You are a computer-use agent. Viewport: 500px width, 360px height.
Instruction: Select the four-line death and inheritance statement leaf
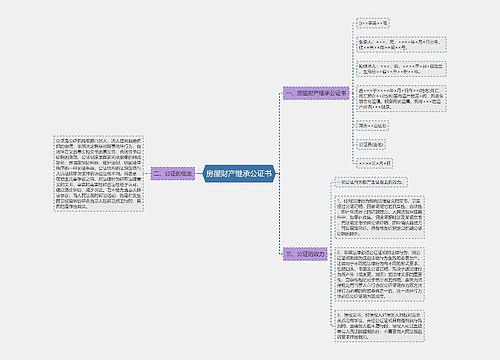(x=401, y=99)
